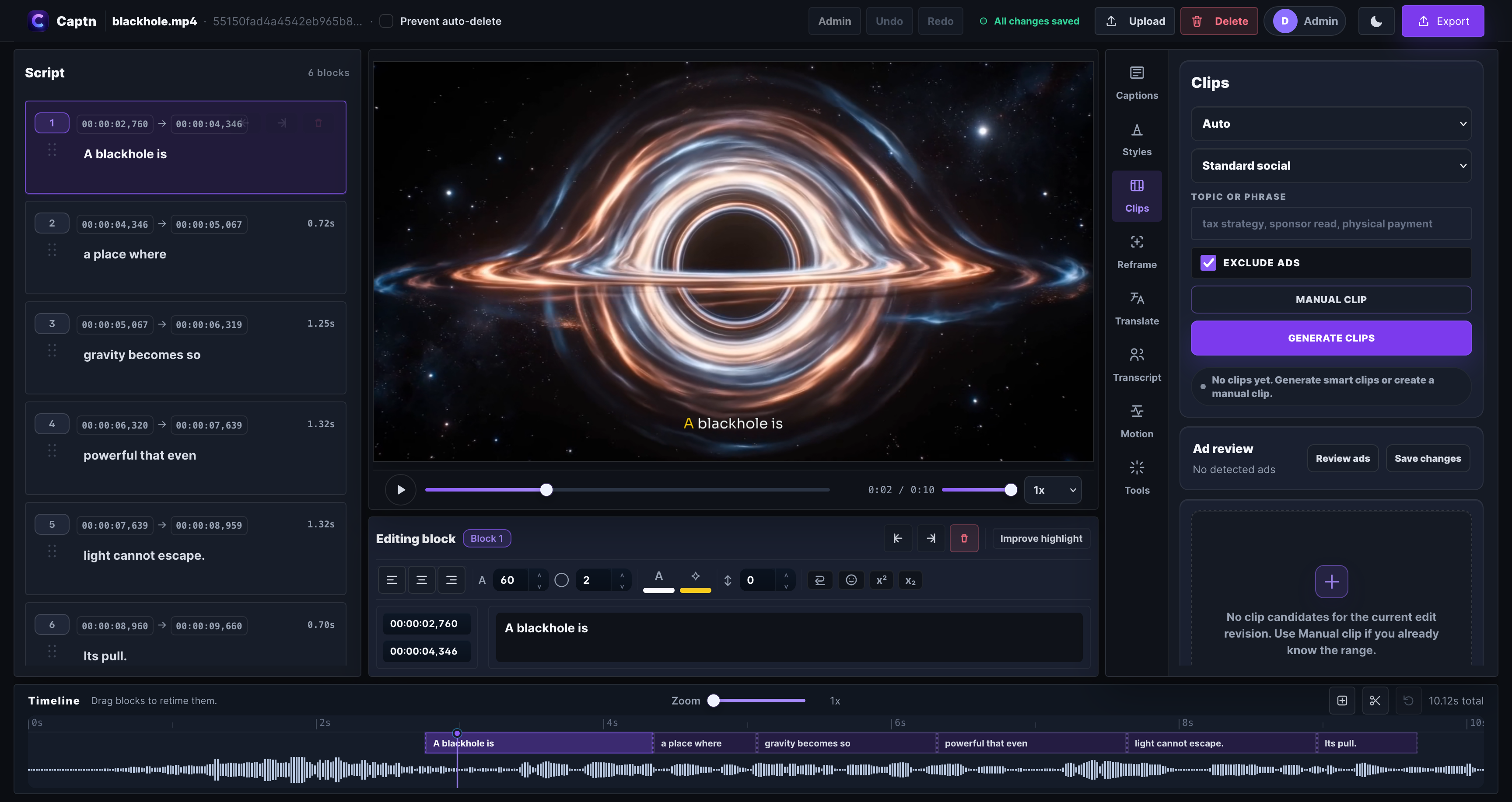Uncheck the Exclude Ads checkbox

tap(1208, 262)
